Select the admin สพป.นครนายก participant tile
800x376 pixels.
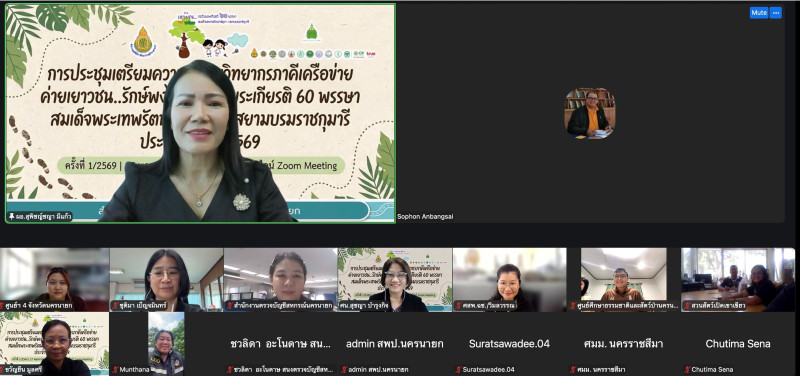tap(395, 344)
